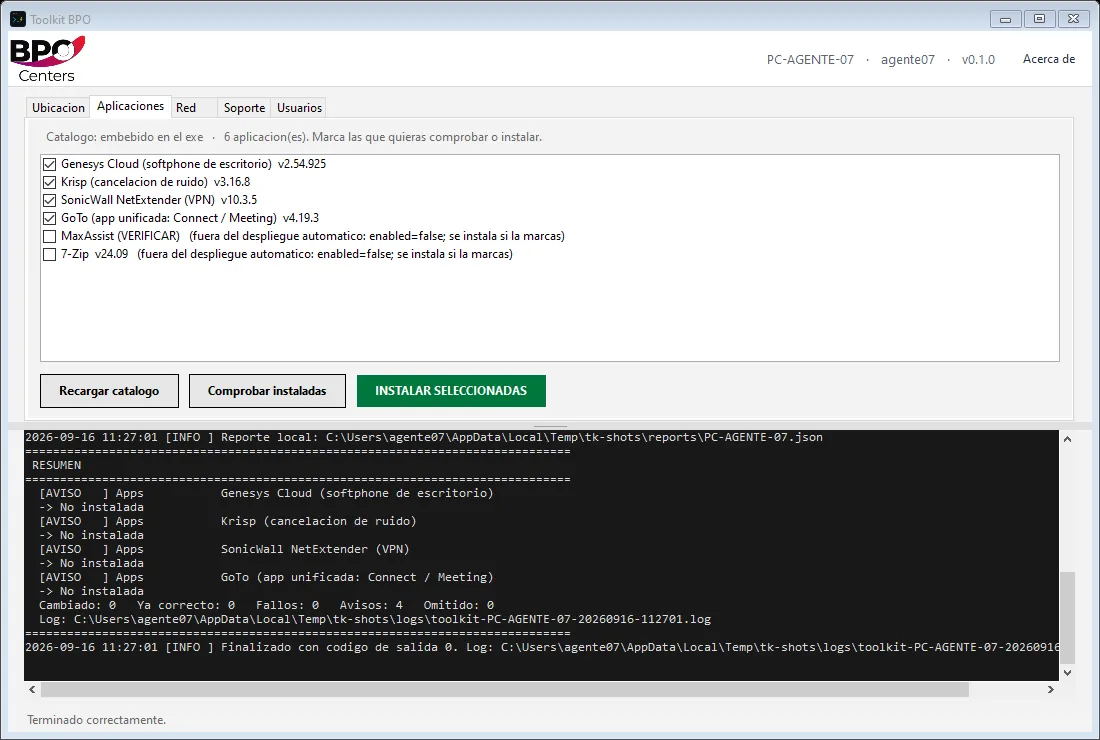Click the Reporte local log line

pos(424,437)
